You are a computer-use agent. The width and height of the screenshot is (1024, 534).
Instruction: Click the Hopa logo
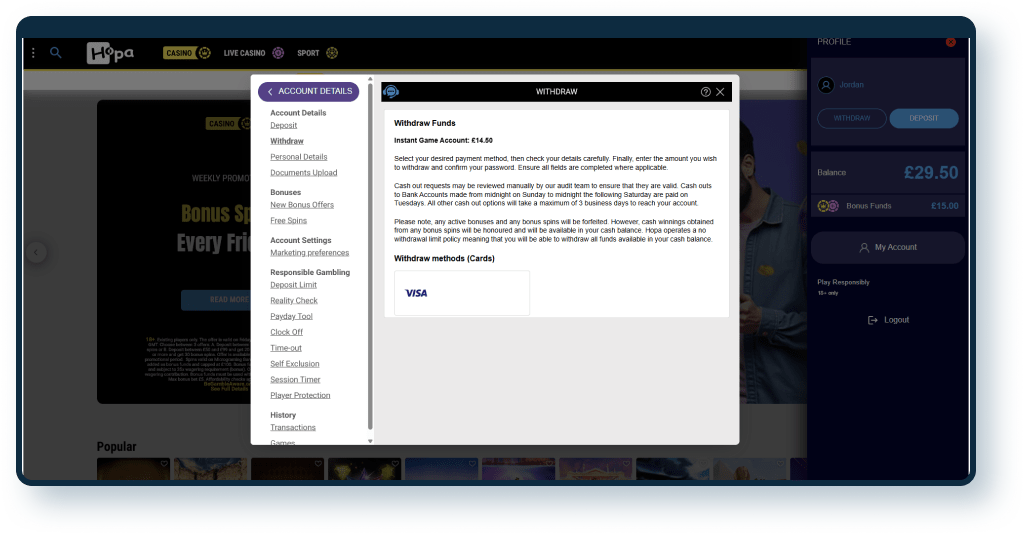(x=110, y=53)
